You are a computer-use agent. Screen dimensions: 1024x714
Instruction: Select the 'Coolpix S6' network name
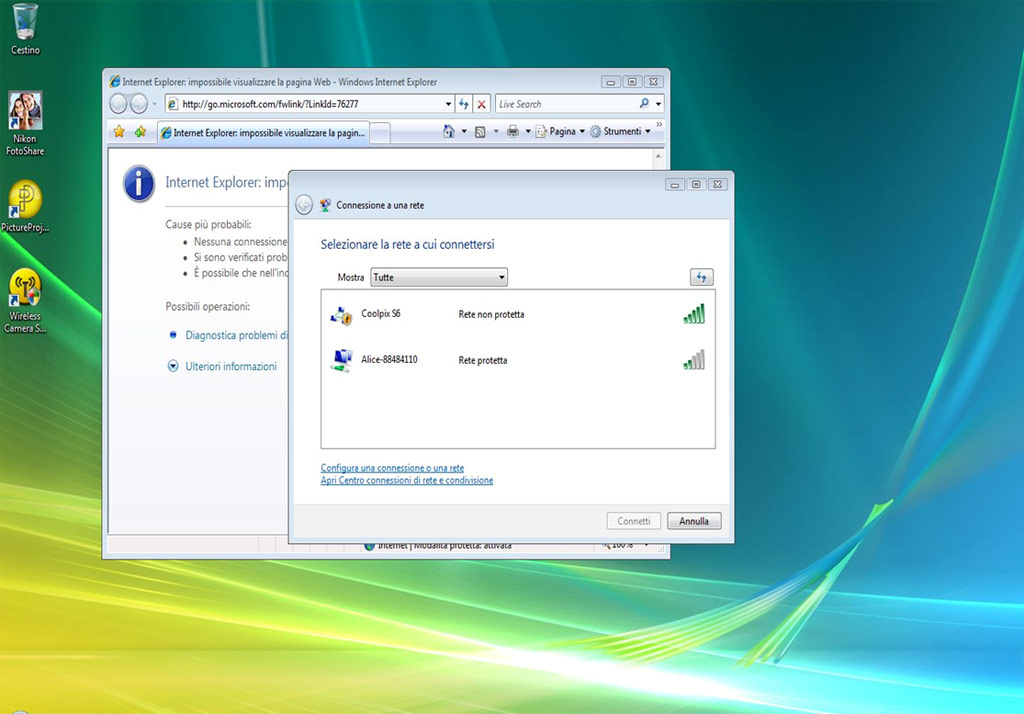point(381,314)
